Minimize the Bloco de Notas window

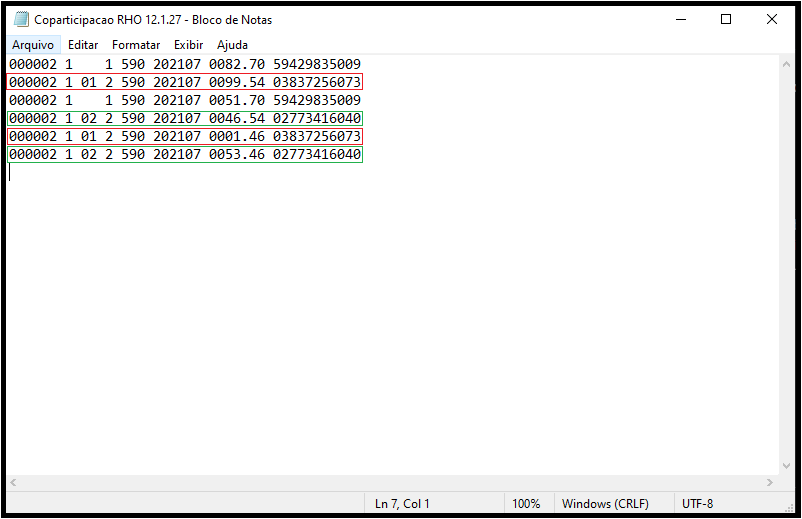[x=681, y=19]
